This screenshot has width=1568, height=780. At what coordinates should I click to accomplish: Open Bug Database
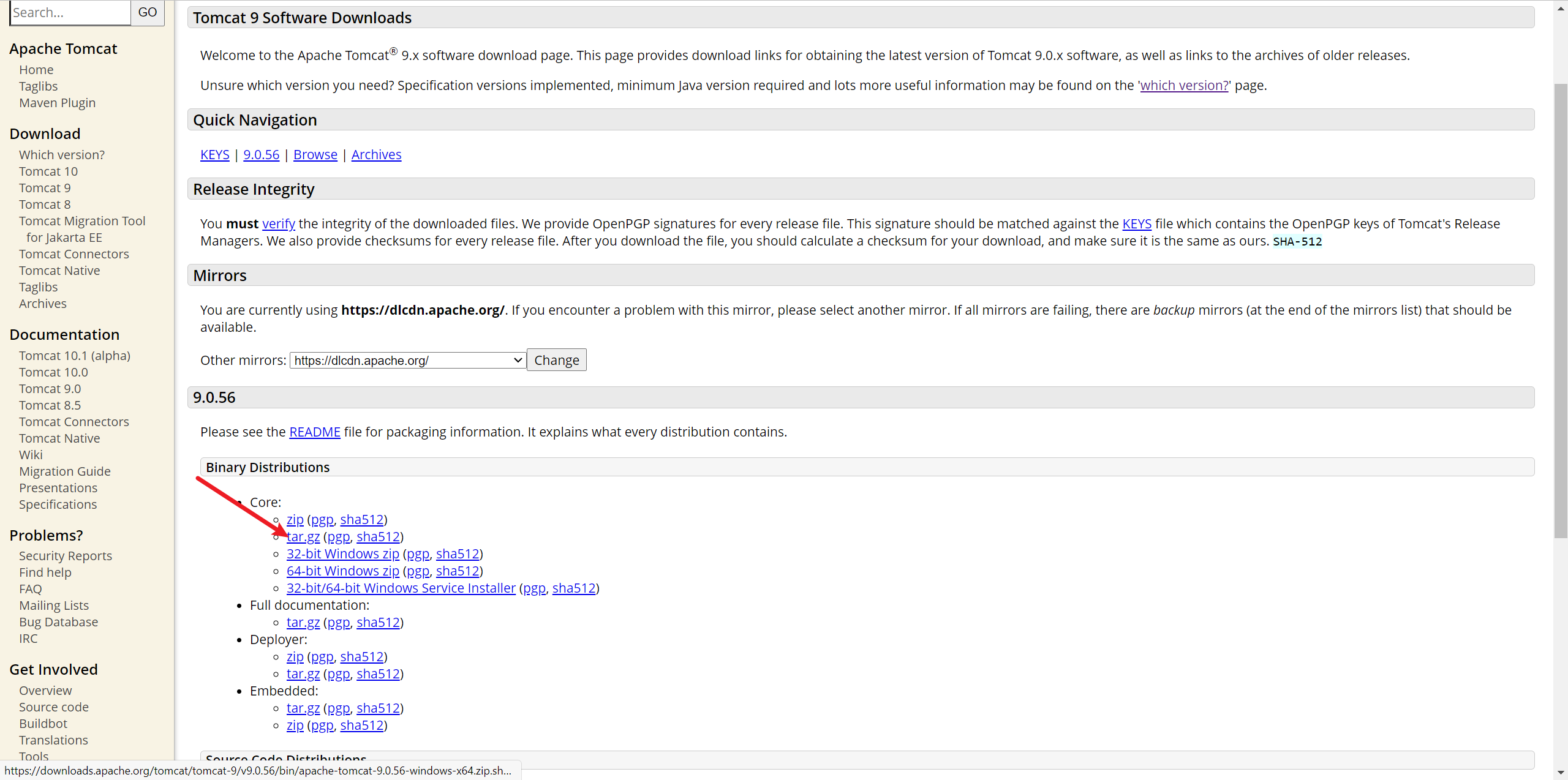pos(58,622)
